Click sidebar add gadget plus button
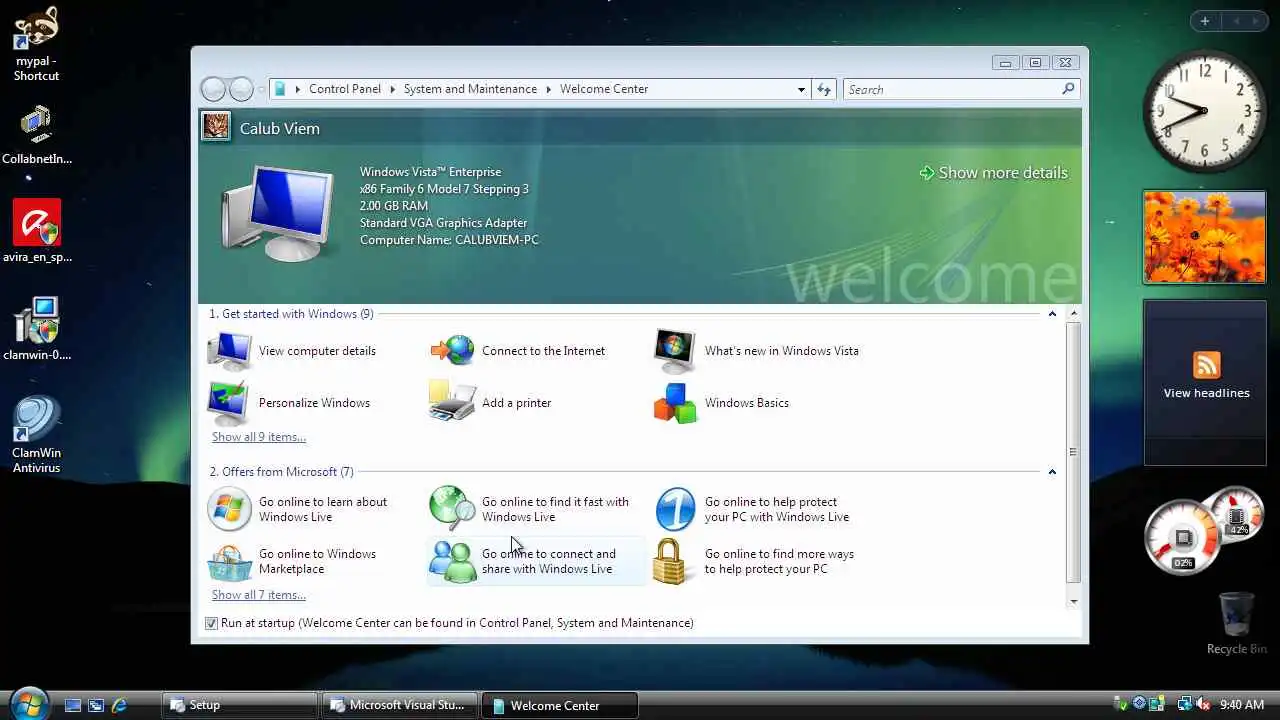Viewport: 1280px width, 720px height. 1205,21
